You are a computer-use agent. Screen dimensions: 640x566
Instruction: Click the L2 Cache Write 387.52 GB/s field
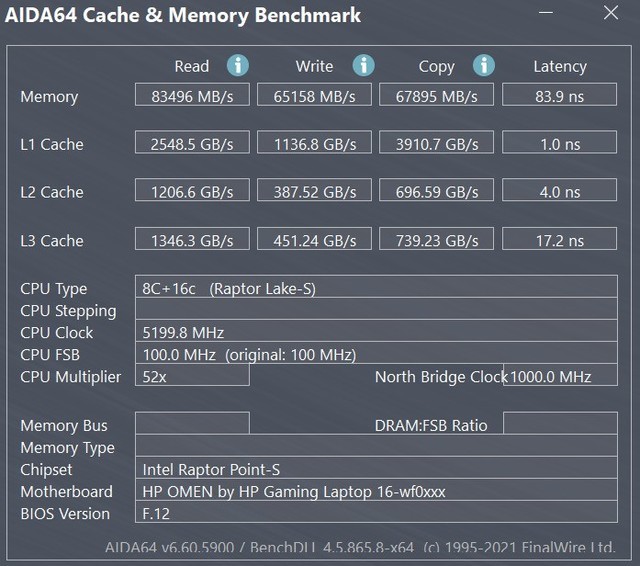click(x=314, y=192)
